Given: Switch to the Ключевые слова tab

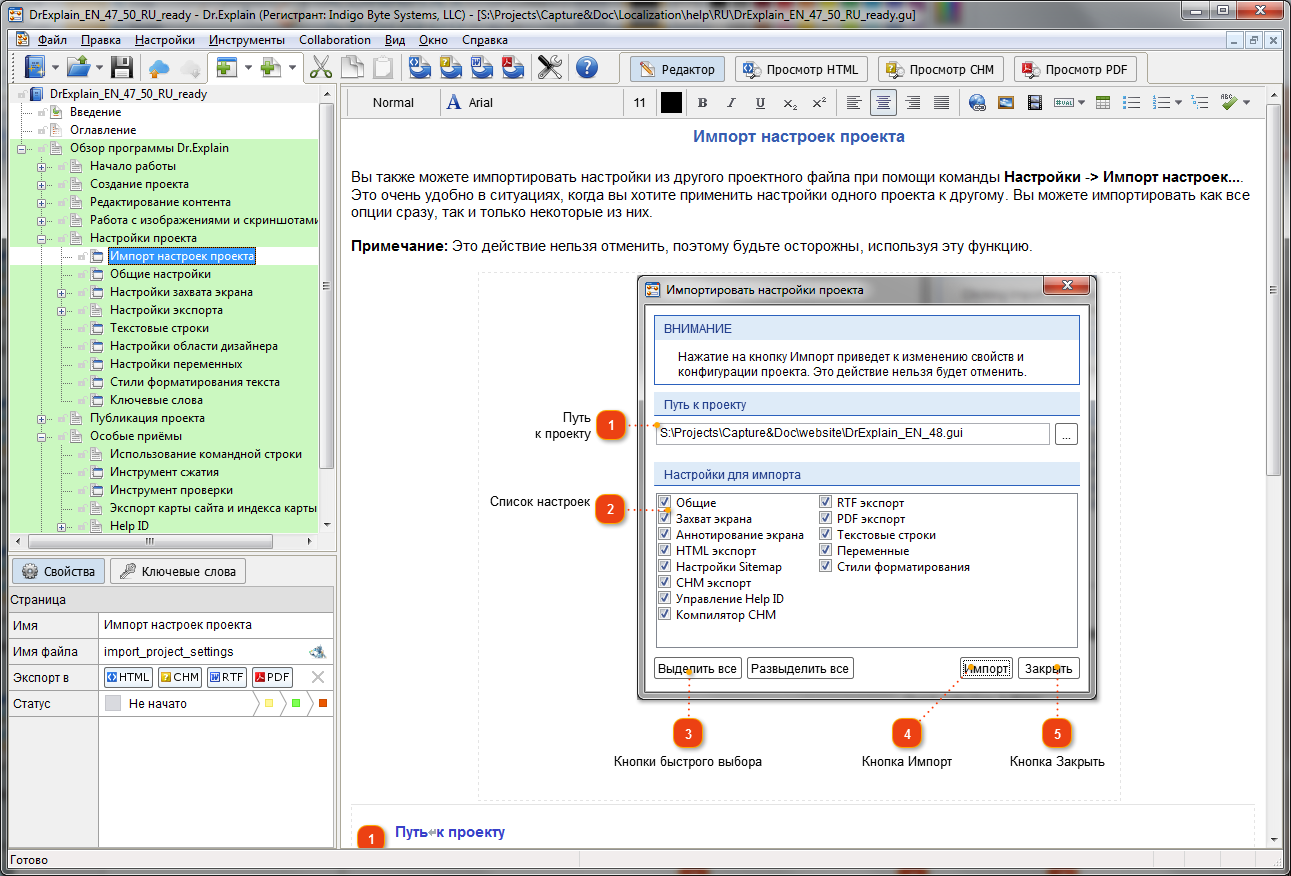Looking at the screenshot, I should pos(178,571).
